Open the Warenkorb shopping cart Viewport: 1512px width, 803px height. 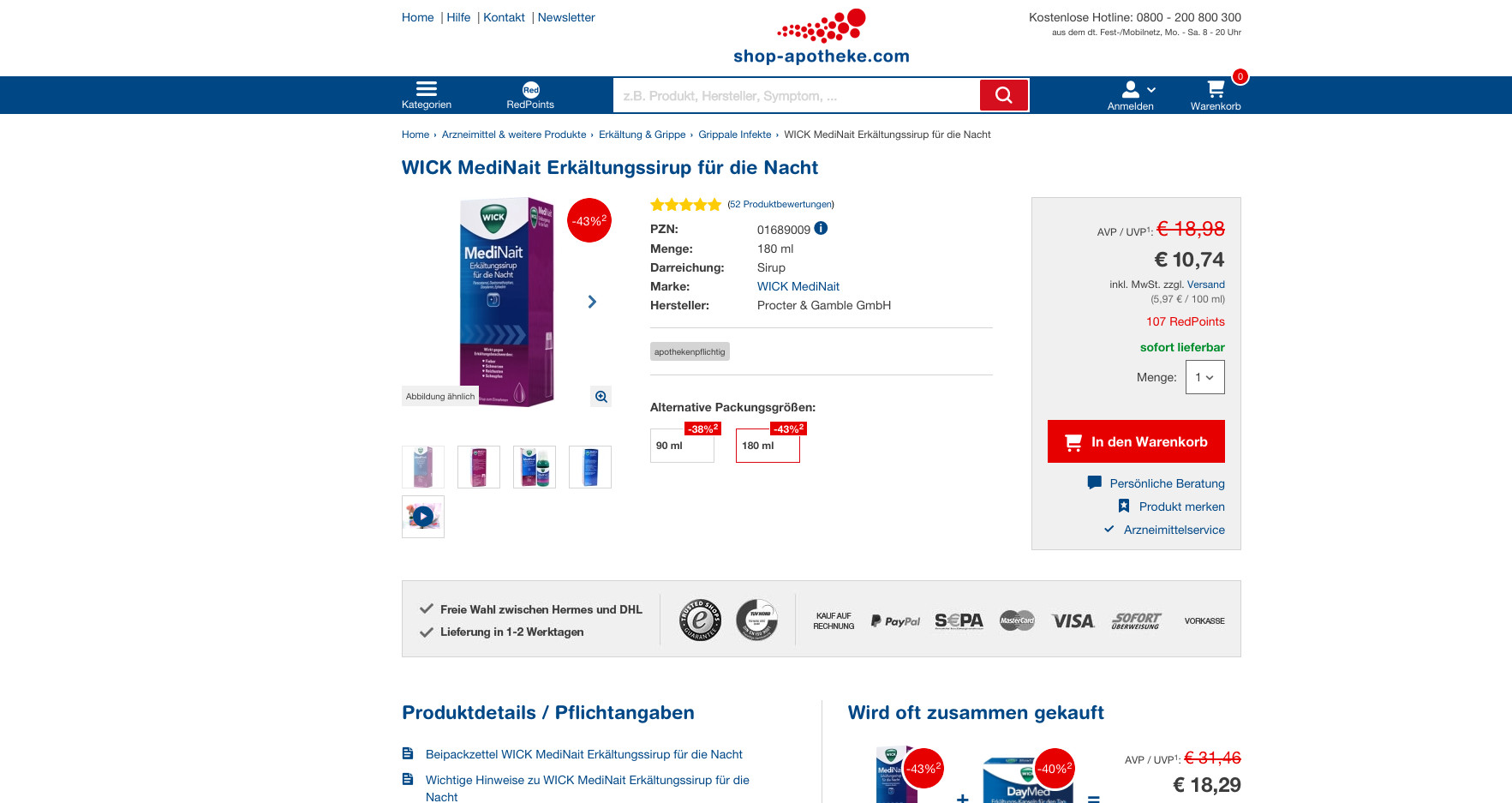[x=1216, y=95]
